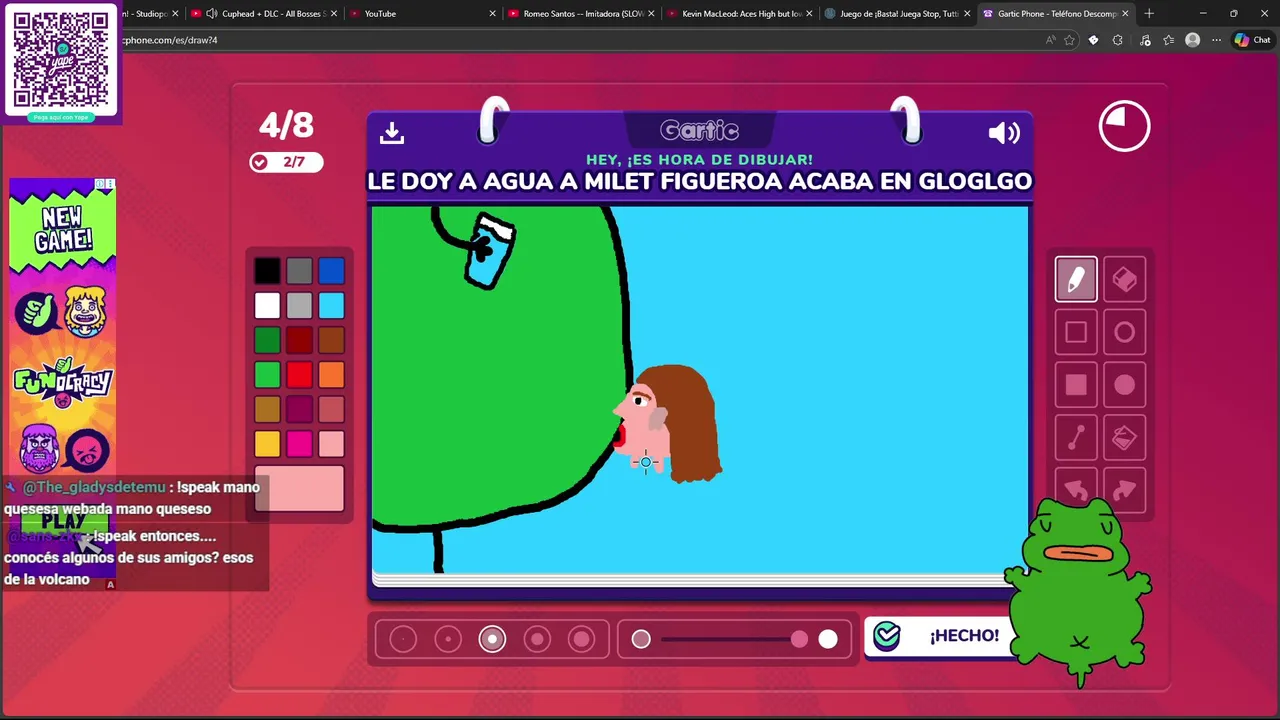Pick the light blue color swatch
Image resolution: width=1280 pixels, height=720 pixels.
[x=331, y=305]
